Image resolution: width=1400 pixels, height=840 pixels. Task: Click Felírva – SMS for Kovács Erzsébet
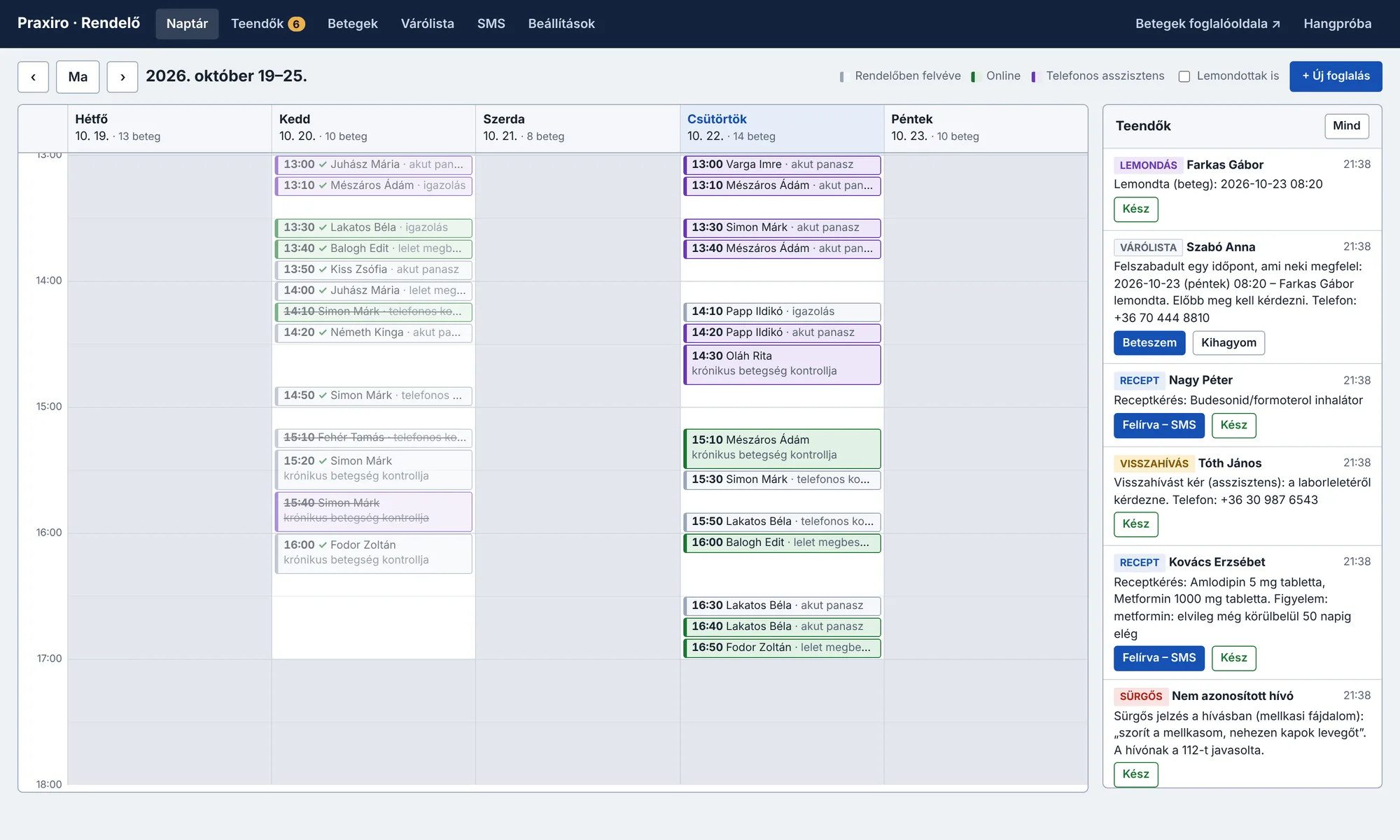pos(1158,658)
